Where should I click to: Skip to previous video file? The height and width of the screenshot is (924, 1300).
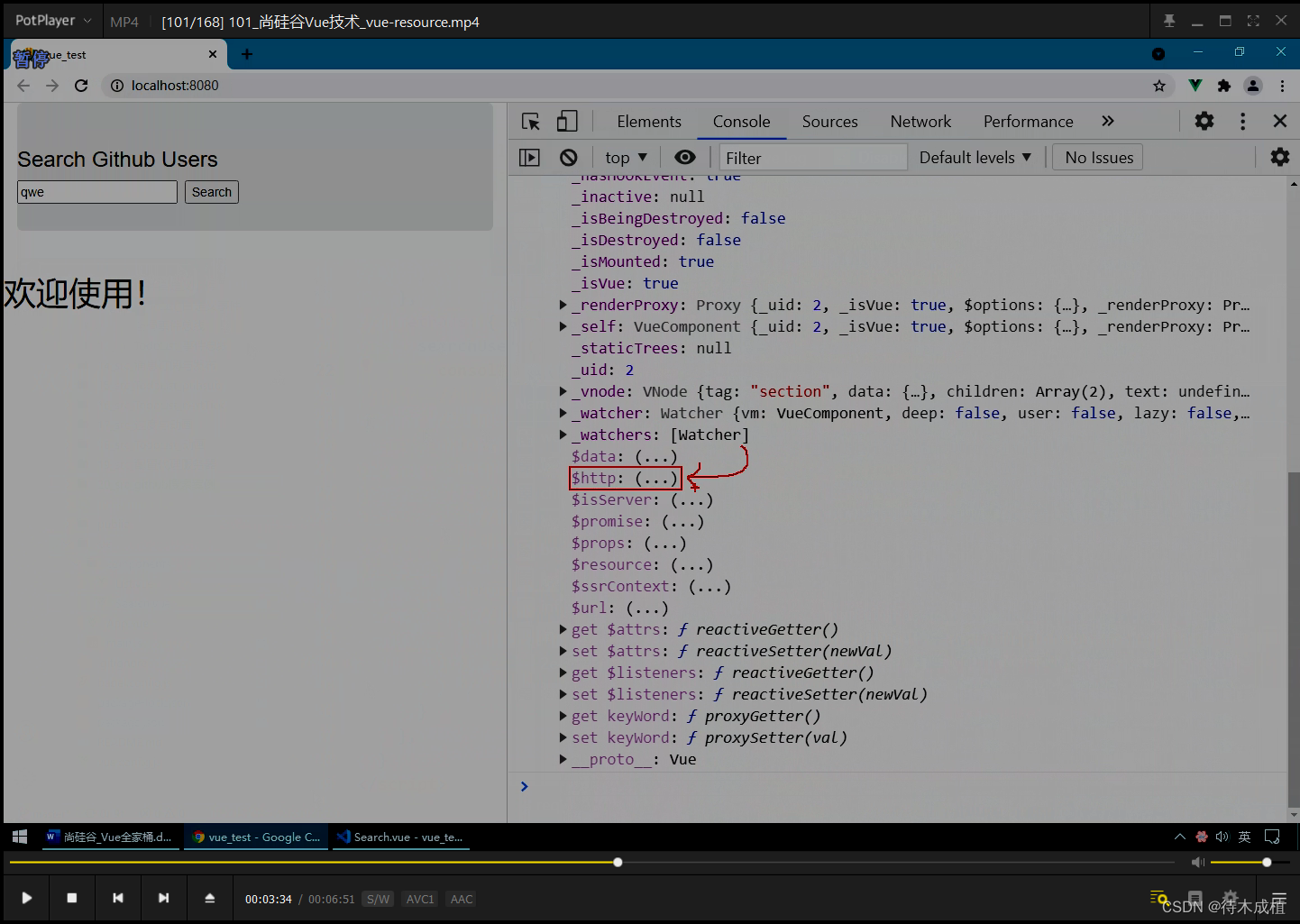118,898
